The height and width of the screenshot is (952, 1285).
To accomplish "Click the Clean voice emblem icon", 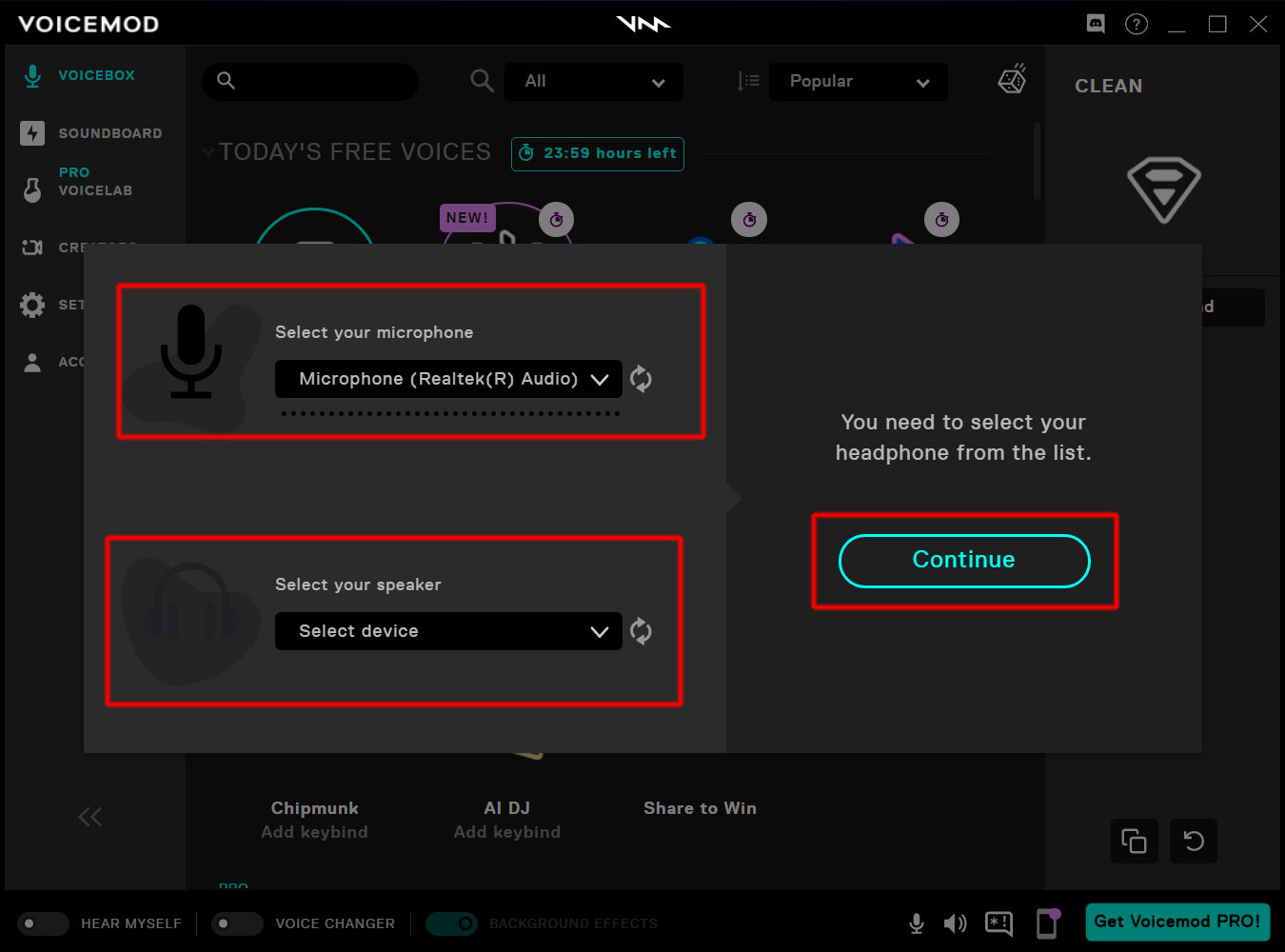I will (x=1164, y=189).
